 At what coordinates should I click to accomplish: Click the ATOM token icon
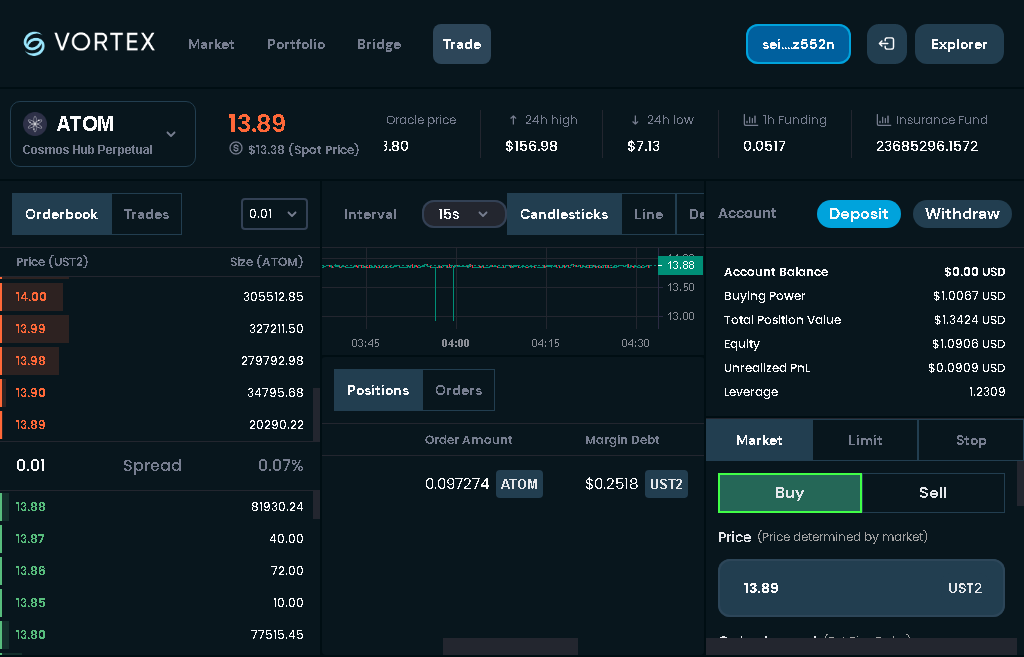click(x=35, y=123)
